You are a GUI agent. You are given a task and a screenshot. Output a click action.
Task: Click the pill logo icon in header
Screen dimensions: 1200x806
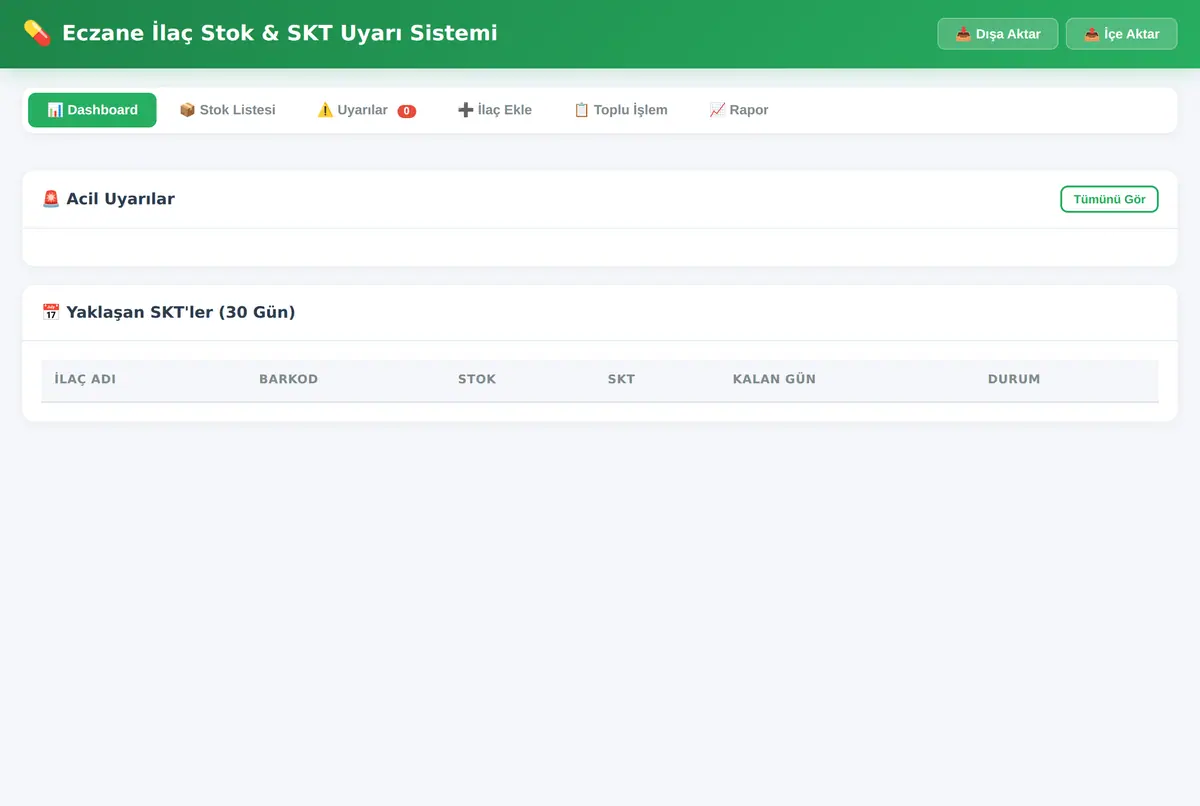(37, 33)
